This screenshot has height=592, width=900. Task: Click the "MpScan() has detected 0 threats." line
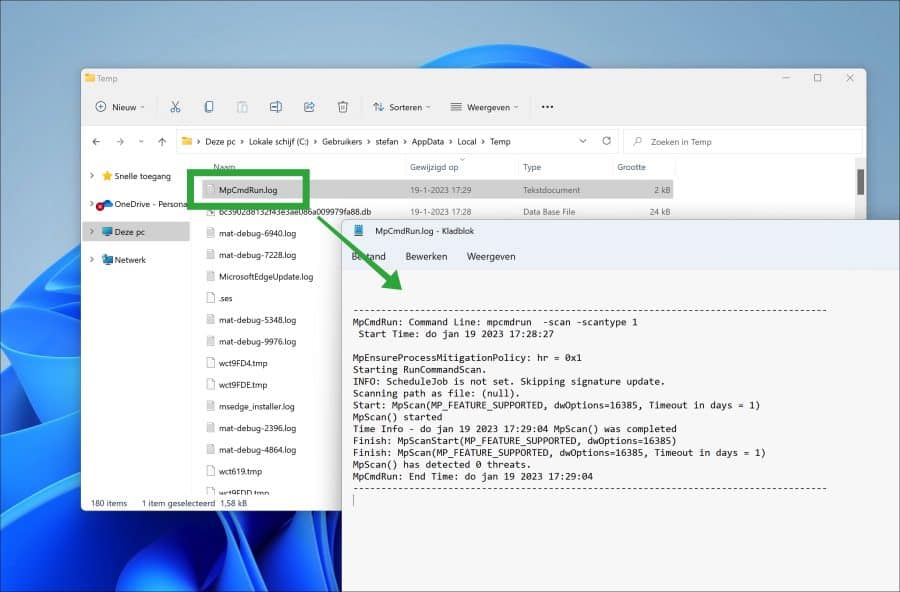coord(442,465)
